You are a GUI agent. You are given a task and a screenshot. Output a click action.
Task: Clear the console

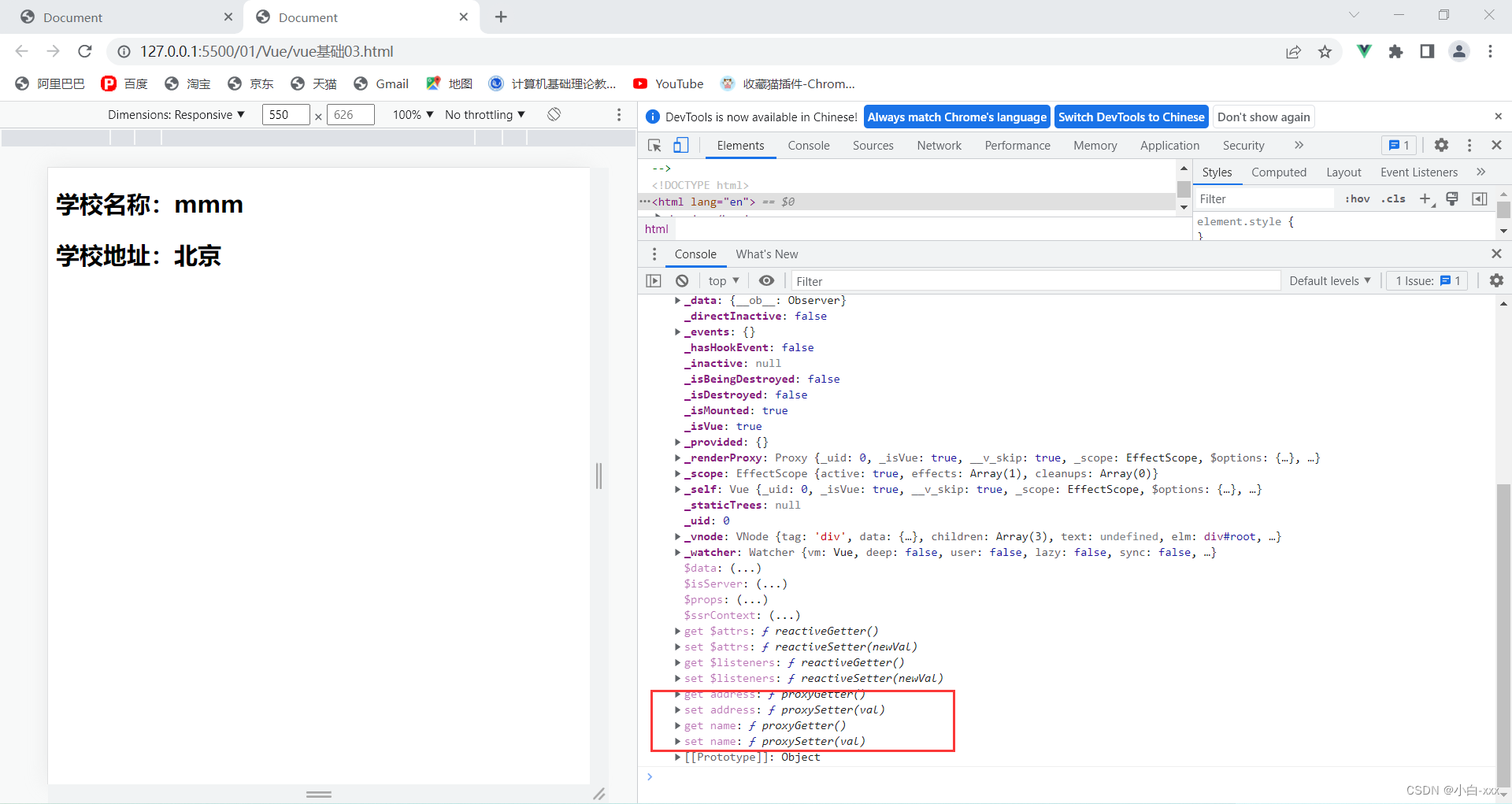point(682,280)
